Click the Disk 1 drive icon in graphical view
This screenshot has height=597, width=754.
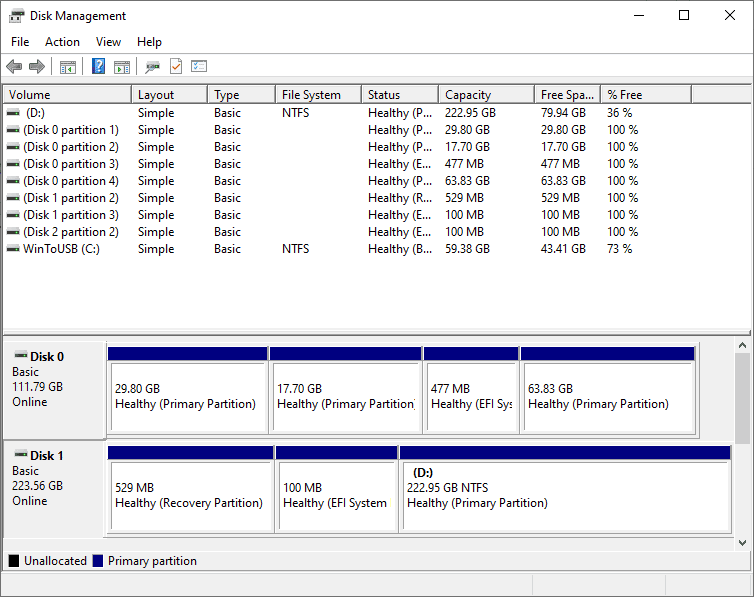pyautogui.click(x=21, y=454)
